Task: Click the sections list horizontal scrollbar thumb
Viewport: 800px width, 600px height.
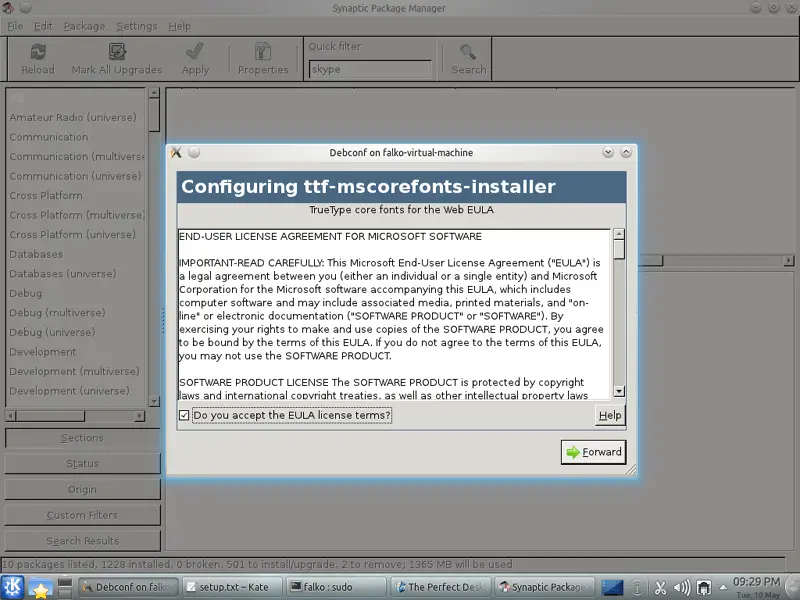Action: (51, 416)
